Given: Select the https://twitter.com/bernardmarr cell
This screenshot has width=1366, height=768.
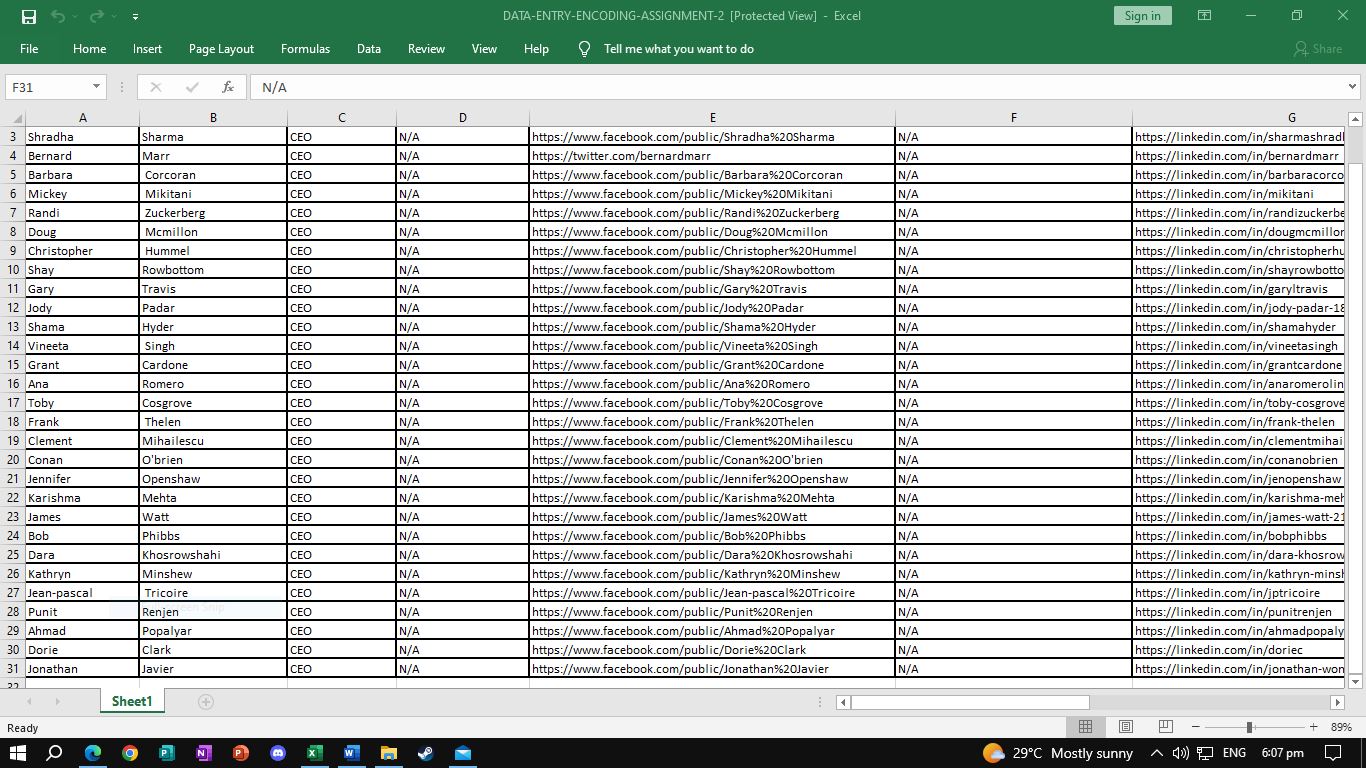Looking at the screenshot, I should click(712, 156).
